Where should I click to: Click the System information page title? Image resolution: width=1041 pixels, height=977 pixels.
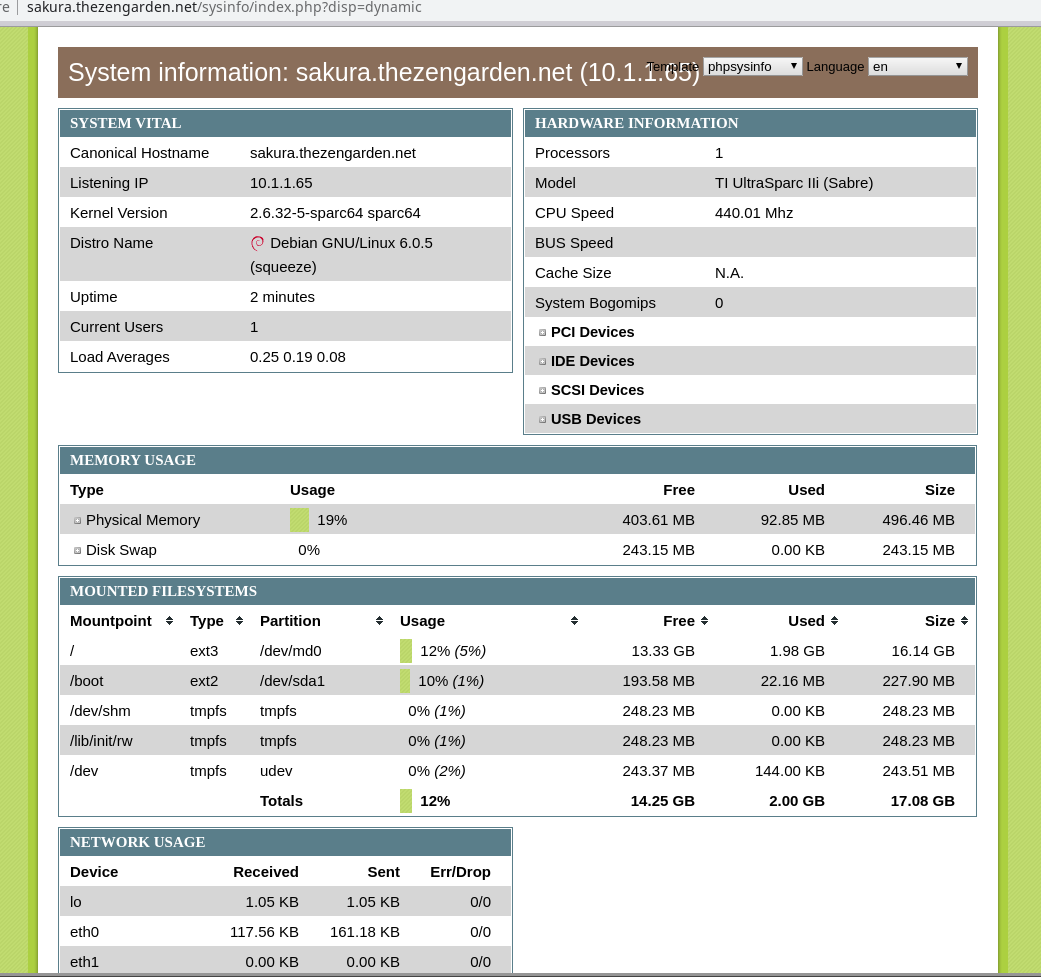384,72
